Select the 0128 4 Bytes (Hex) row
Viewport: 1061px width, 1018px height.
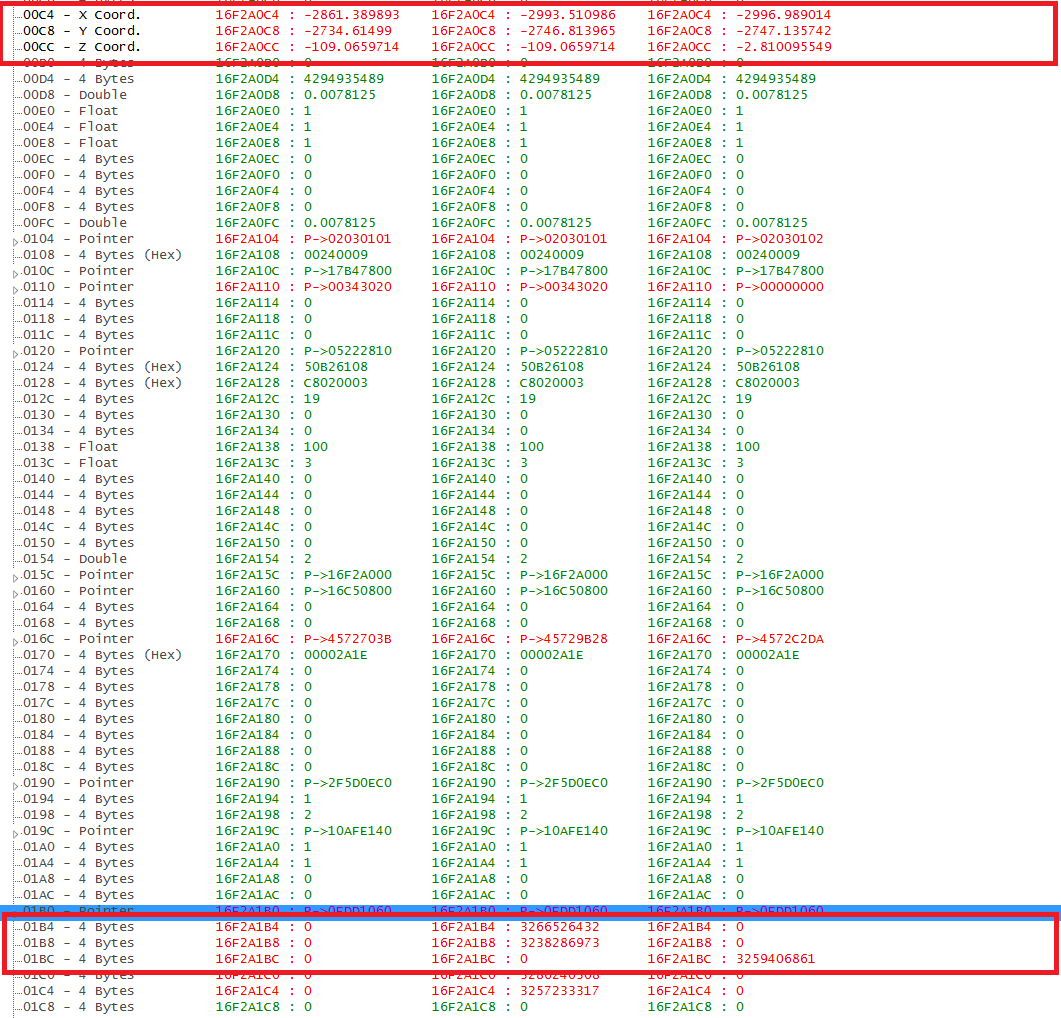(x=102, y=382)
